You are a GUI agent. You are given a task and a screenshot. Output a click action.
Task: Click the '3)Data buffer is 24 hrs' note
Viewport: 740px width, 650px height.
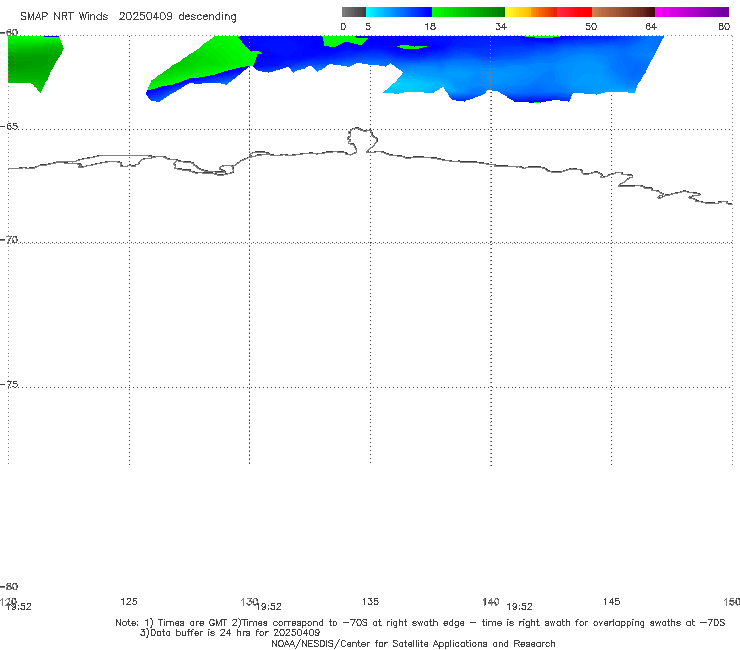[230, 633]
